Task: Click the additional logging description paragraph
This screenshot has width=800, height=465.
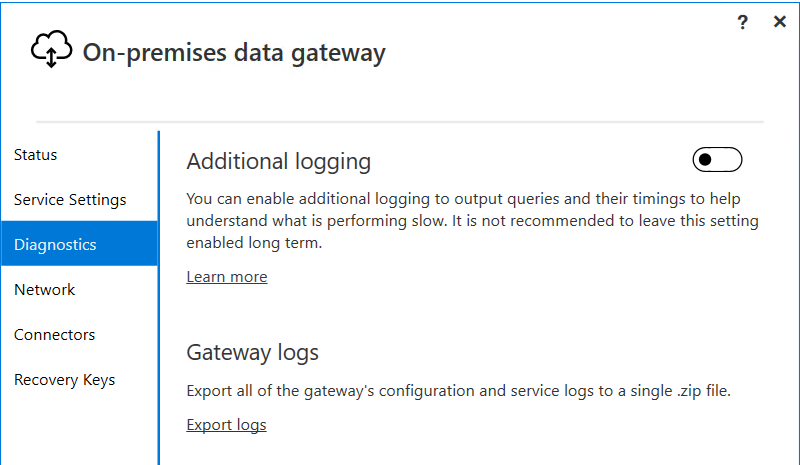Action: [472, 221]
